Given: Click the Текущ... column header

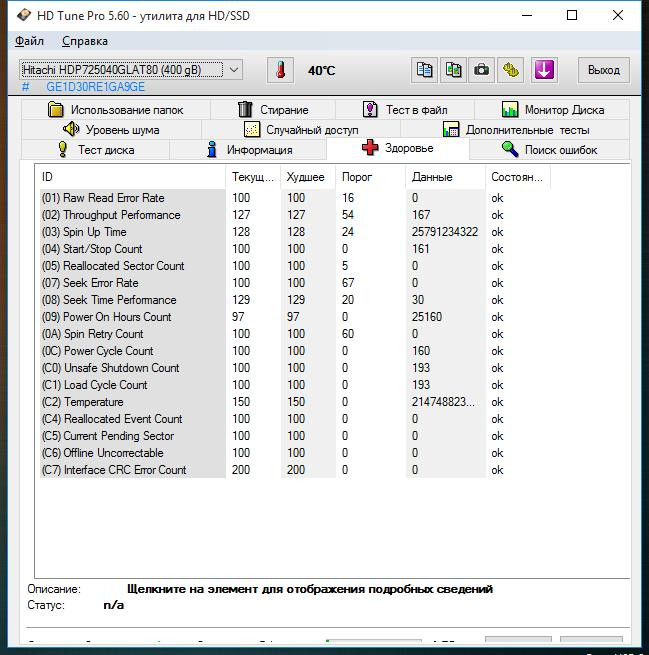Looking at the screenshot, I should coord(253,177).
